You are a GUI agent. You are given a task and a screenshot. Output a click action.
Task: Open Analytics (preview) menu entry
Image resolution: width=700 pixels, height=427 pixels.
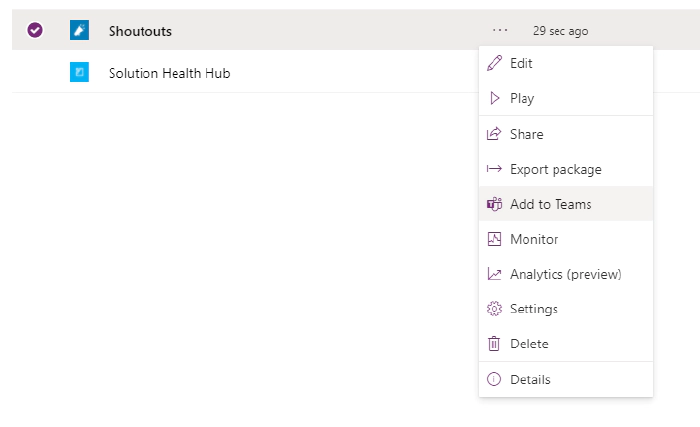pyautogui.click(x=566, y=274)
